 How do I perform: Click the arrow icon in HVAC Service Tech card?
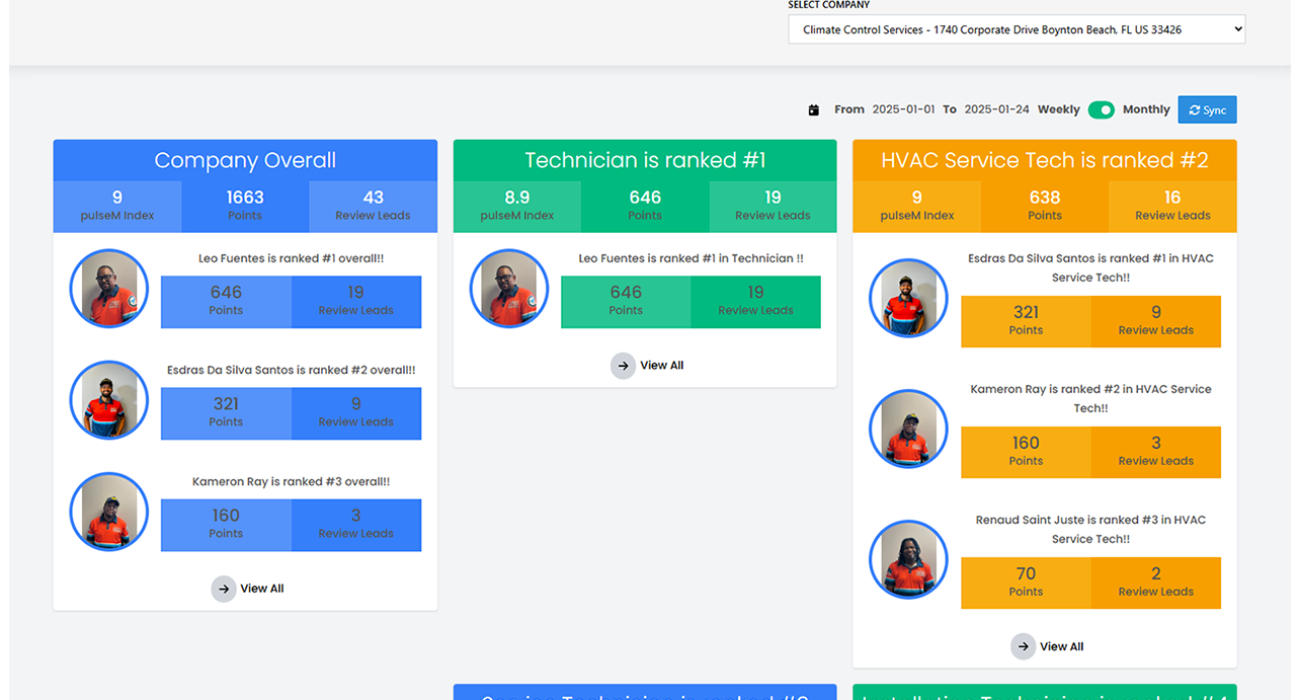1023,647
